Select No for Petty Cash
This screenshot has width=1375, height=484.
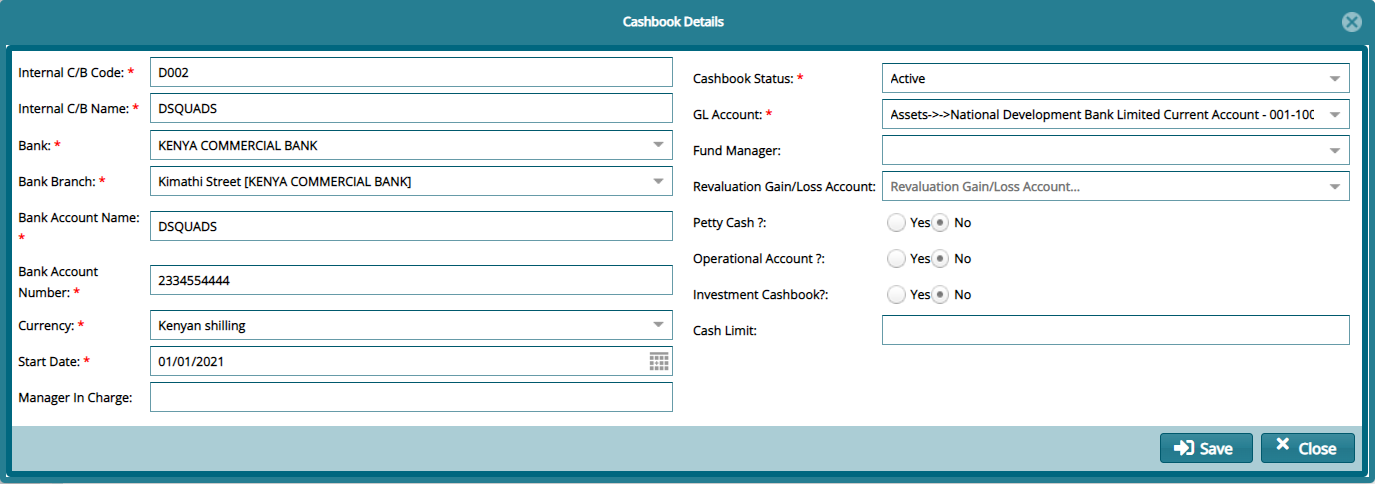940,223
